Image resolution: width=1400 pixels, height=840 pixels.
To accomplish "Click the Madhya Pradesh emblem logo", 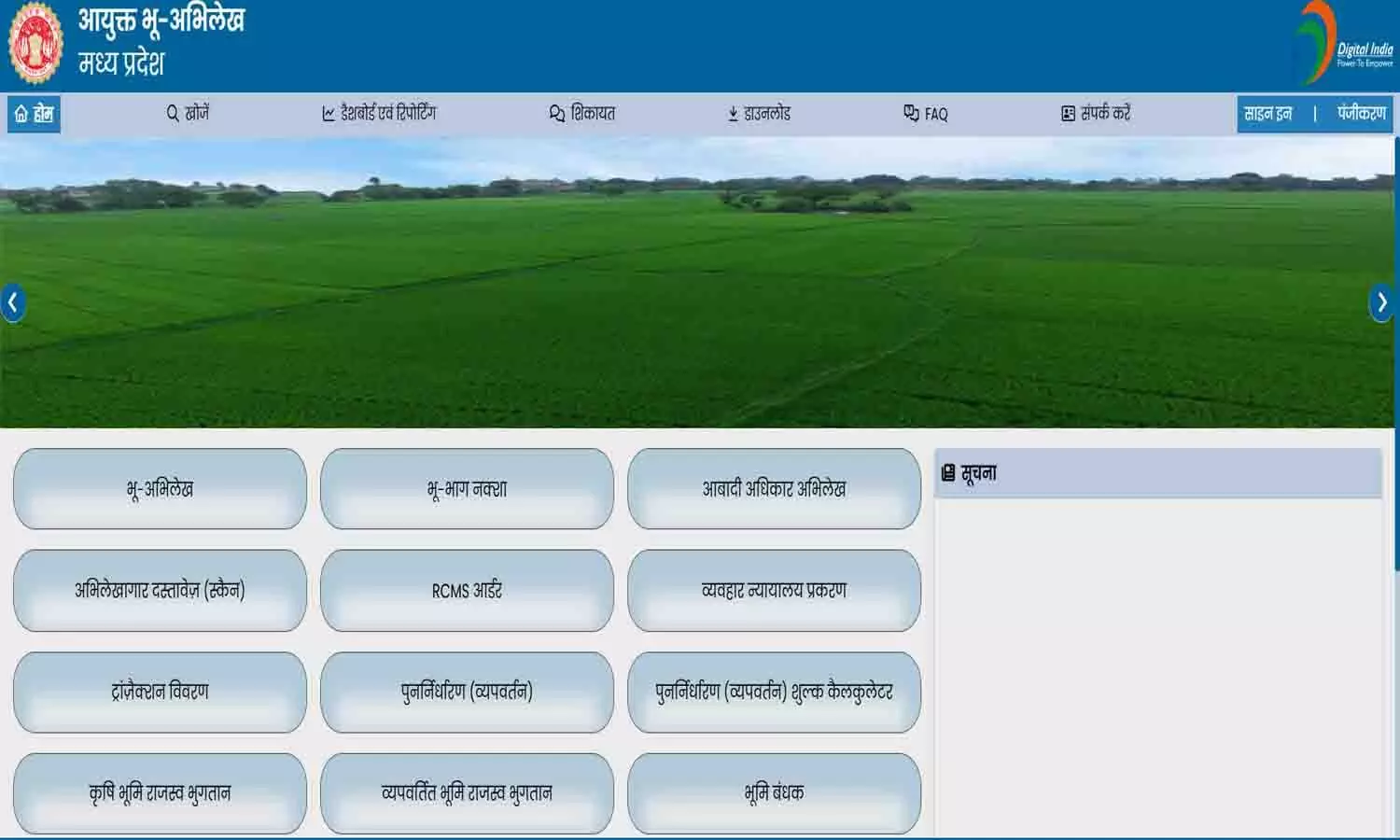I will [x=34, y=41].
